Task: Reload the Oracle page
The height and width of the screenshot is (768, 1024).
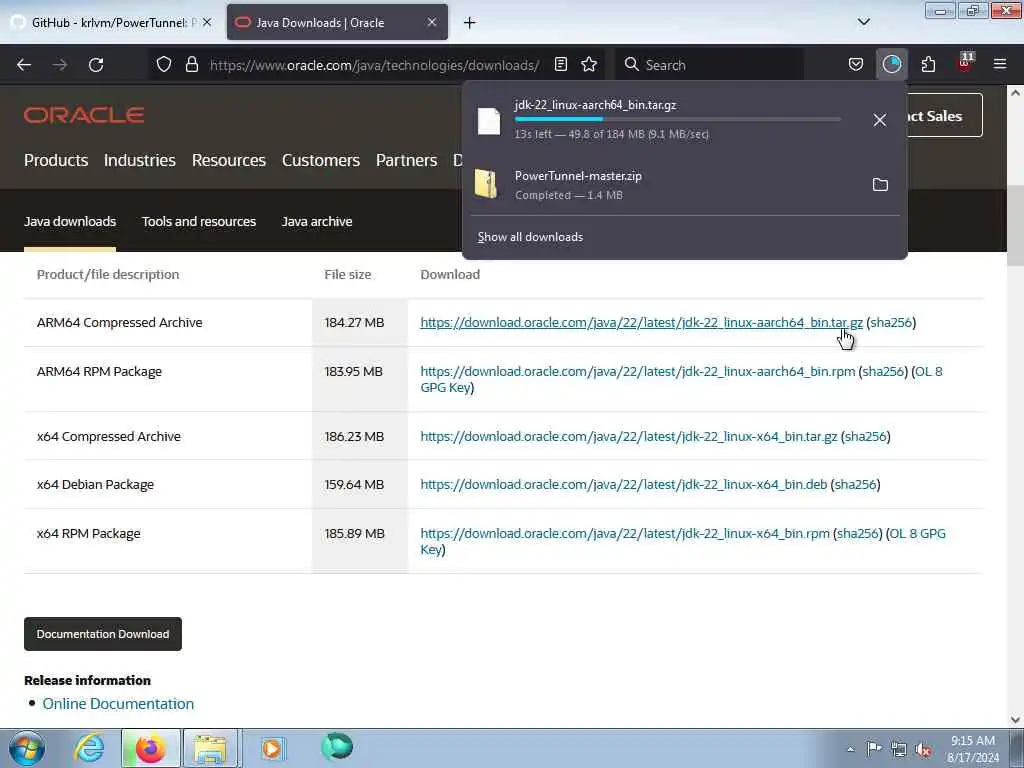Action: coord(96,65)
